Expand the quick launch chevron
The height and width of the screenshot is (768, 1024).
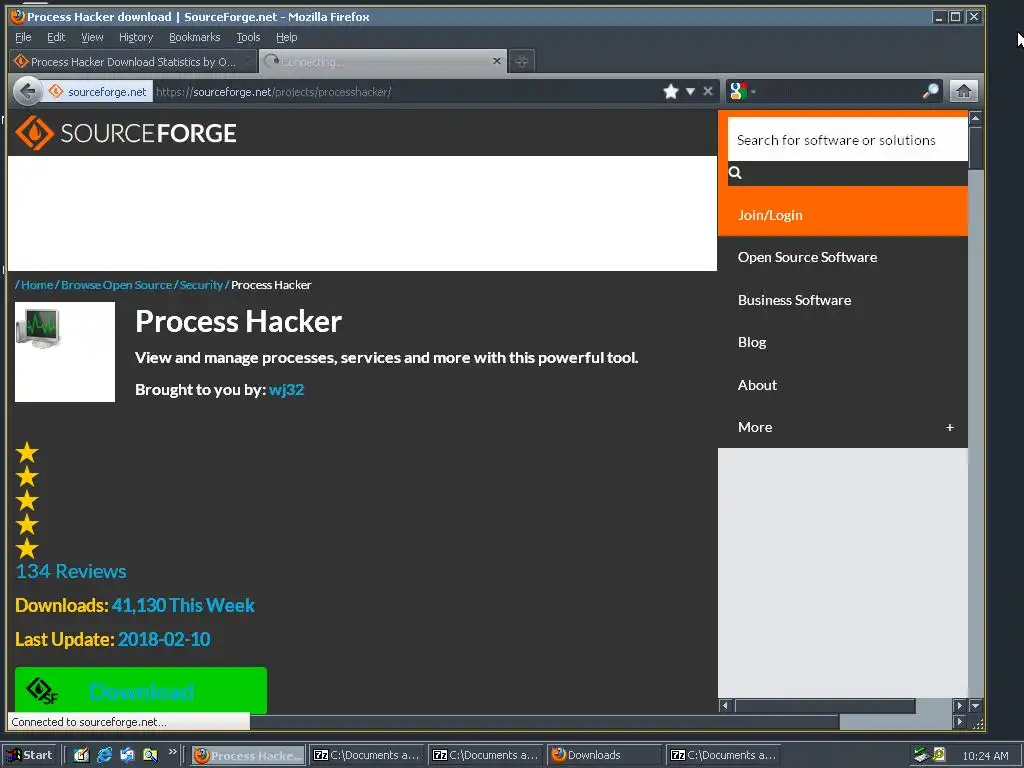pos(172,752)
